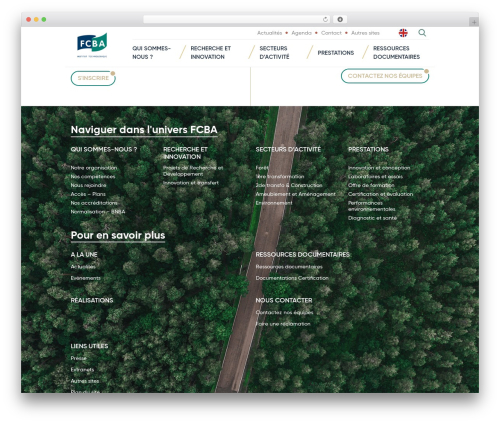The height and width of the screenshot is (423, 500).
Task: Open footer link Evènements
Action: point(85,278)
